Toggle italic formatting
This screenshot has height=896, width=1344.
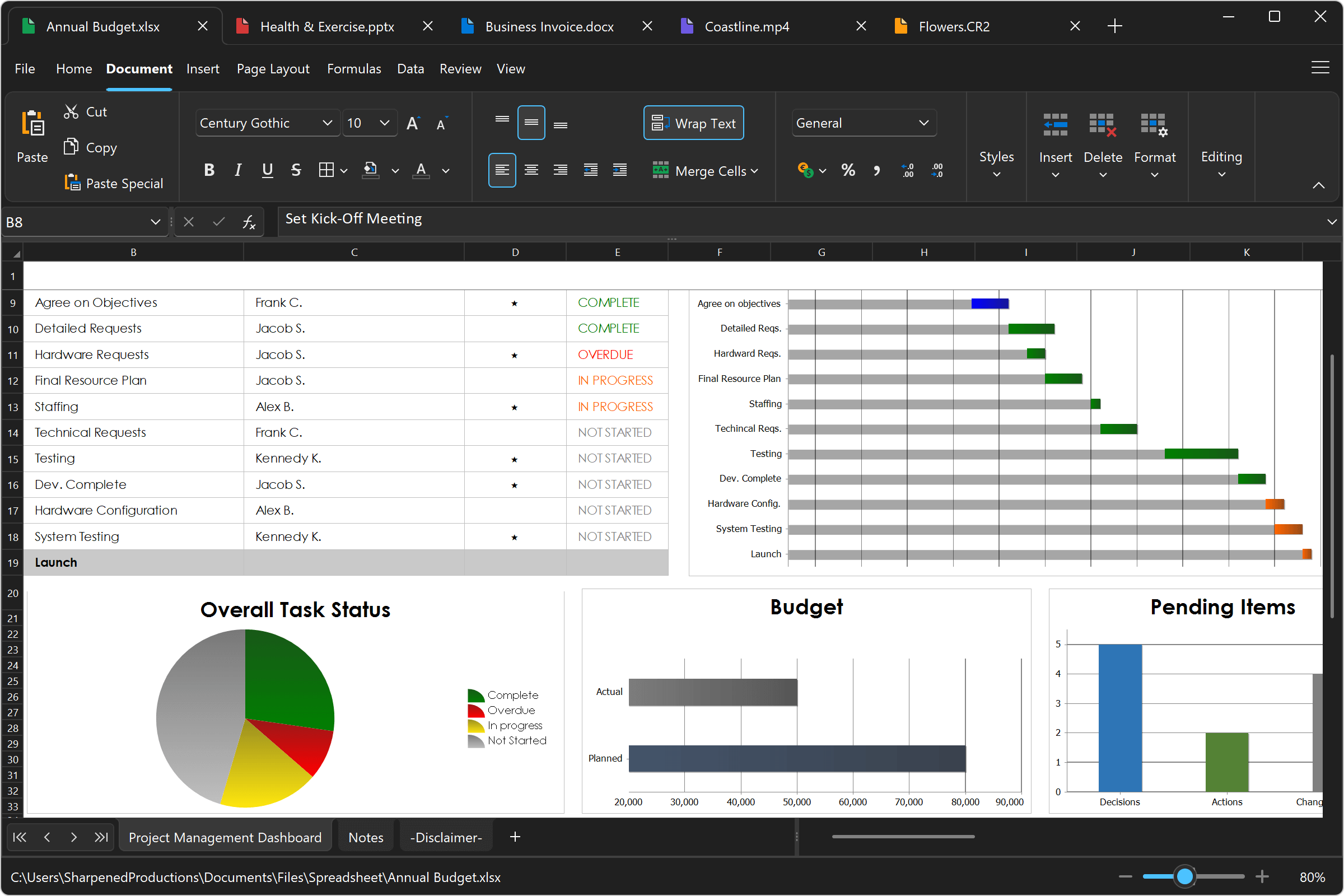click(x=239, y=169)
